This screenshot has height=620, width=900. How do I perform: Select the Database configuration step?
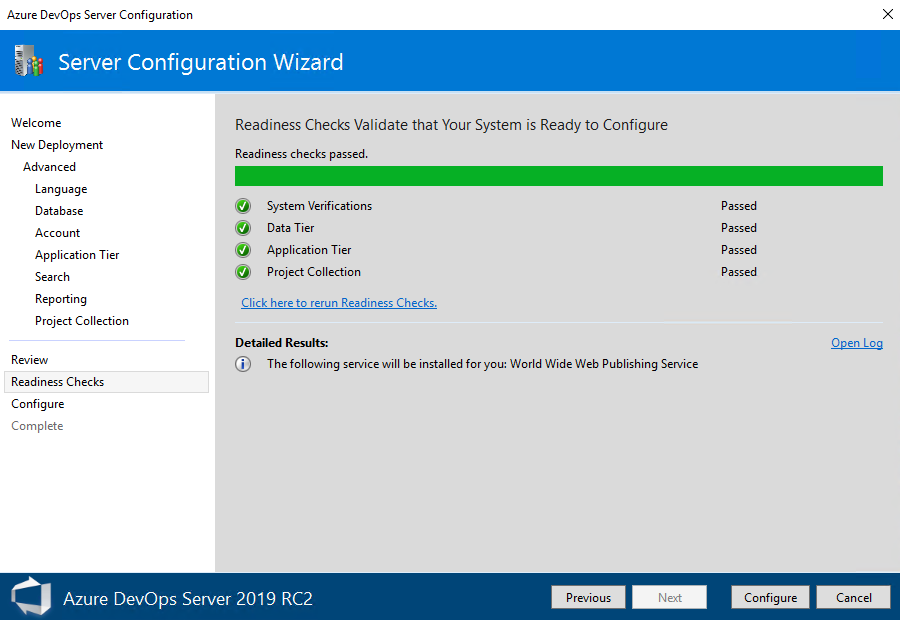58,210
